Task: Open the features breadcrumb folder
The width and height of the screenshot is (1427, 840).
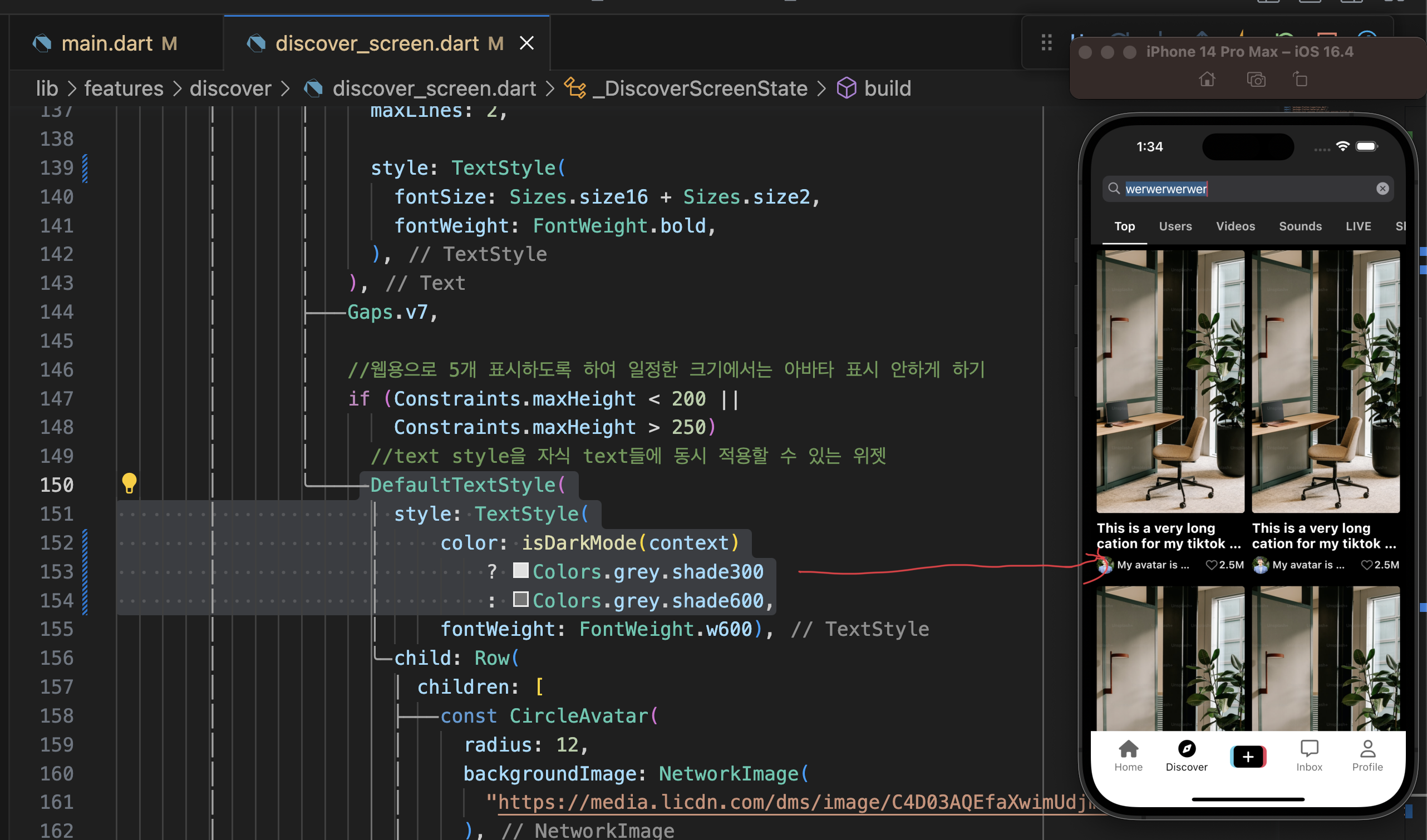Action: (124, 88)
